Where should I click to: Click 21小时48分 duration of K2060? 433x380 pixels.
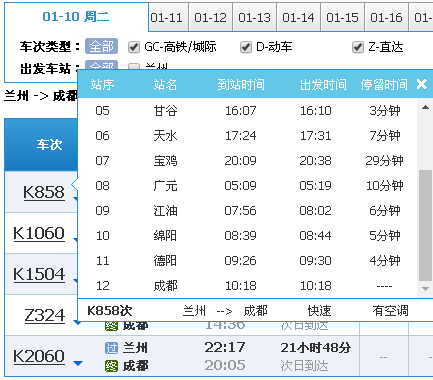point(315,348)
